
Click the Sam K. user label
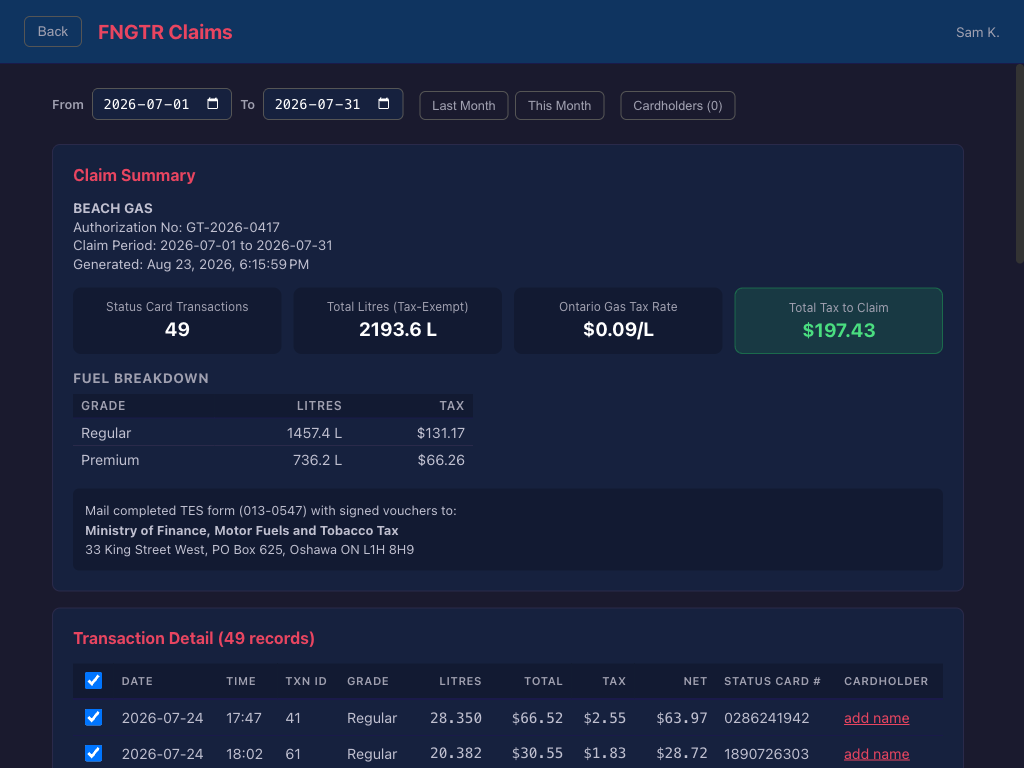[978, 32]
